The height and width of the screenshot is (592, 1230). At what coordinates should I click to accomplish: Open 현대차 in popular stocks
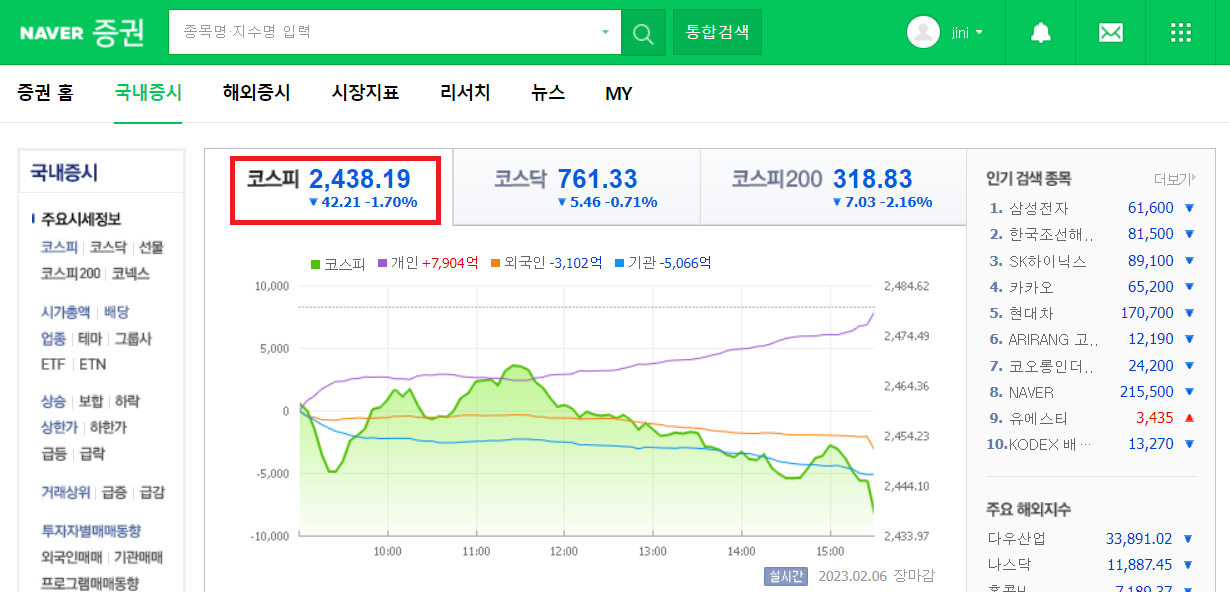pyautogui.click(x=1029, y=313)
